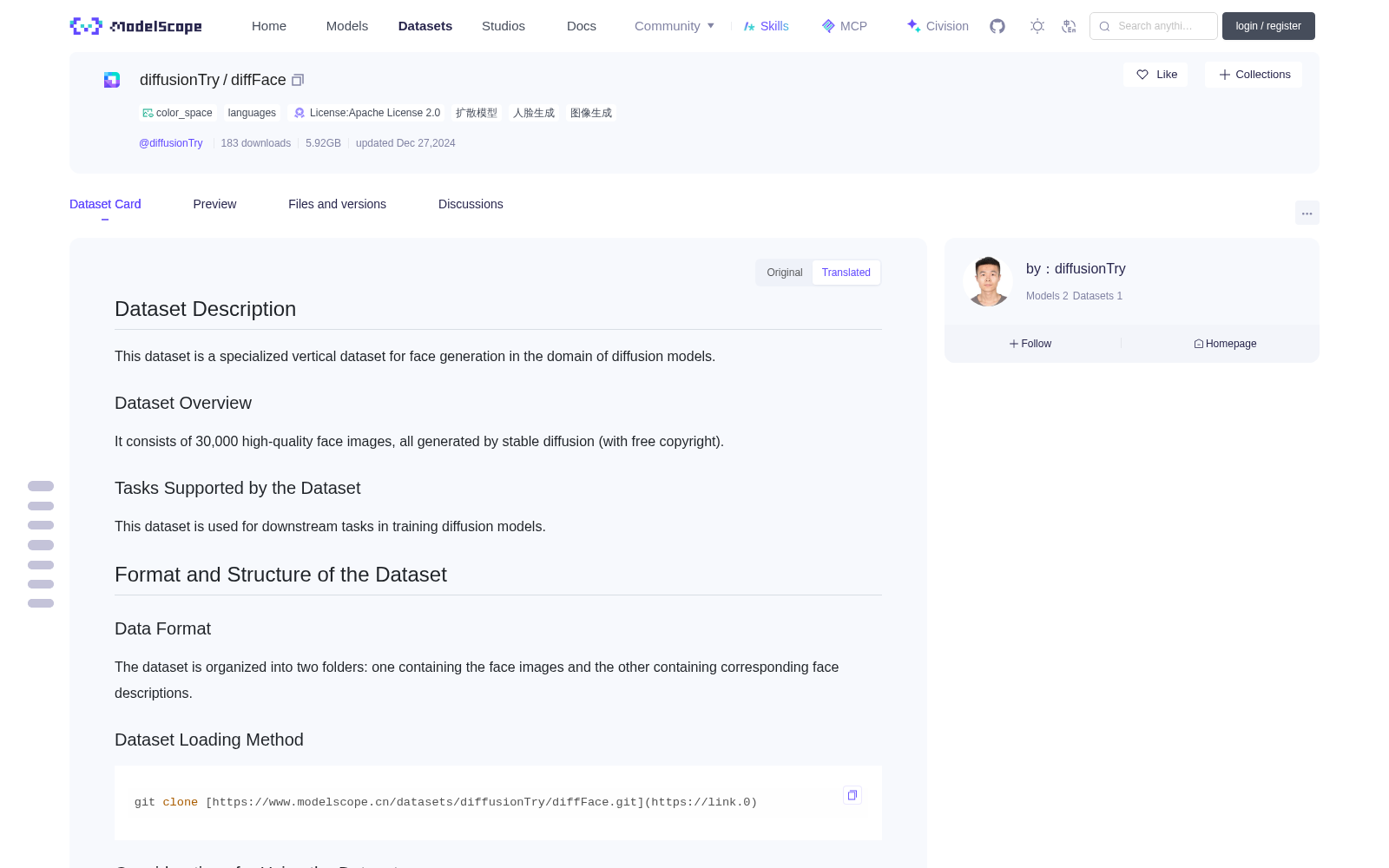Toggle the light/dark theme sun icon
This screenshot has width=1389, height=868.
[x=1037, y=26]
